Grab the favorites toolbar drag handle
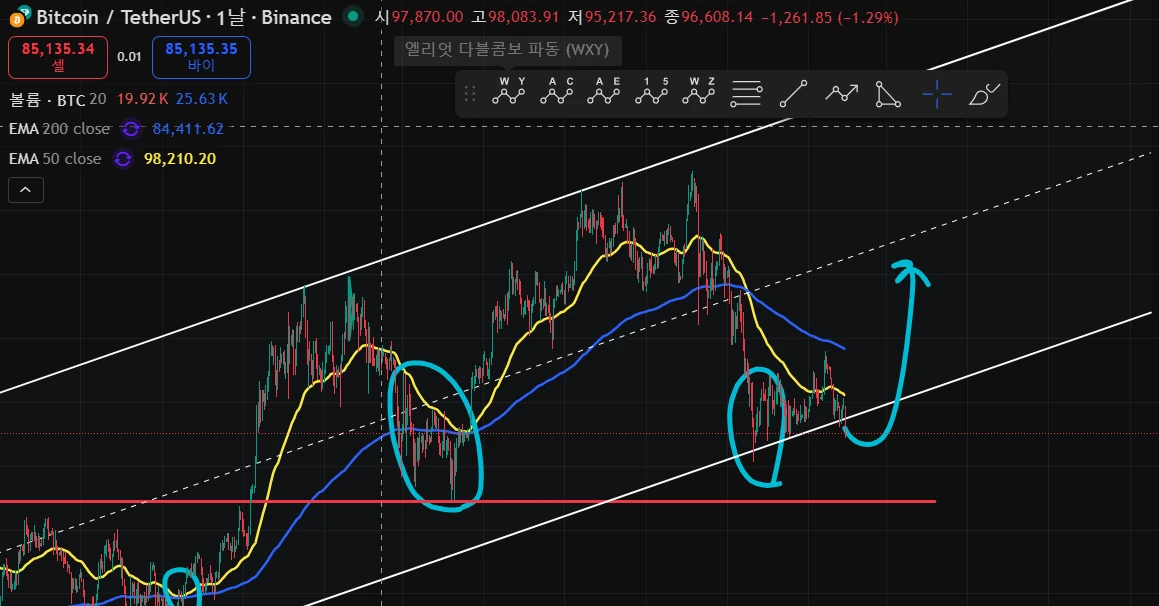The height and width of the screenshot is (606, 1159). pyautogui.click(x=469, y=94)
